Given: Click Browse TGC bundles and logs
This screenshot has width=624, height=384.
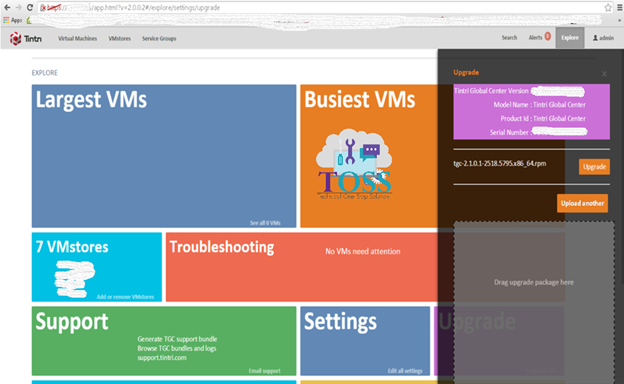Looking at the screenshot, I should (x=177, y=348).
